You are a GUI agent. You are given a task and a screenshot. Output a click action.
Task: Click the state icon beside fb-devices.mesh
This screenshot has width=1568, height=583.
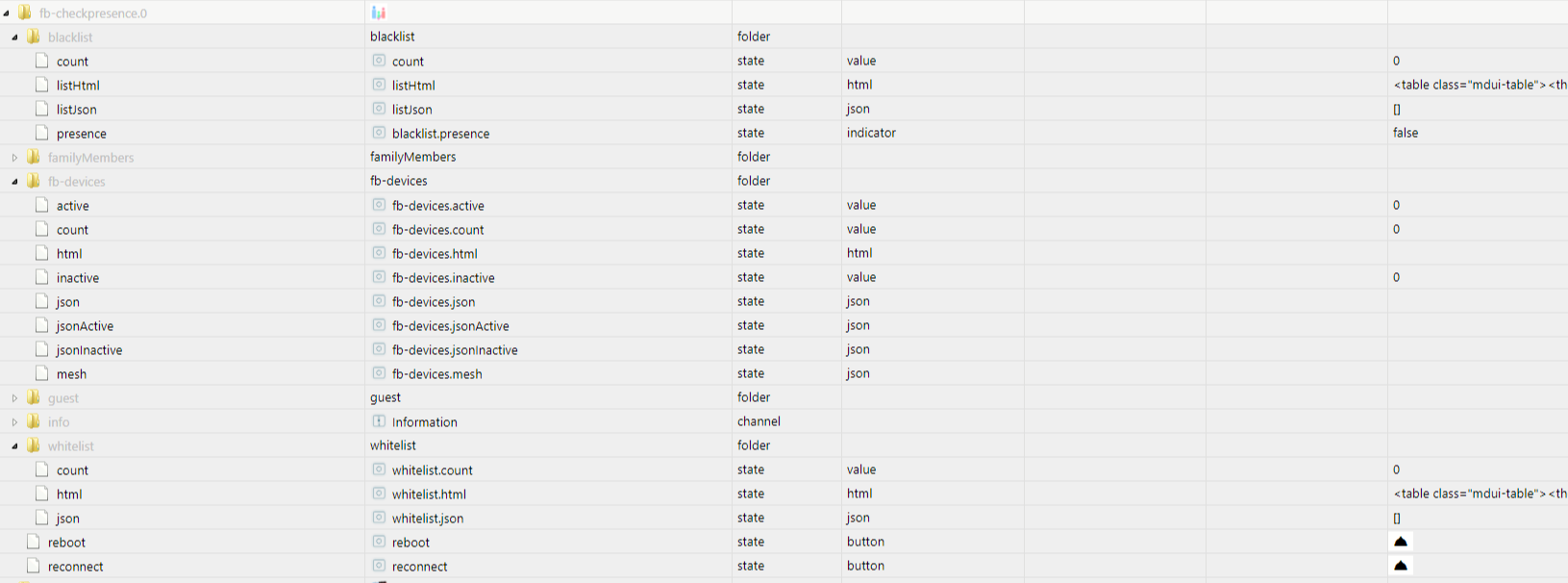click(x=379, y=373)
